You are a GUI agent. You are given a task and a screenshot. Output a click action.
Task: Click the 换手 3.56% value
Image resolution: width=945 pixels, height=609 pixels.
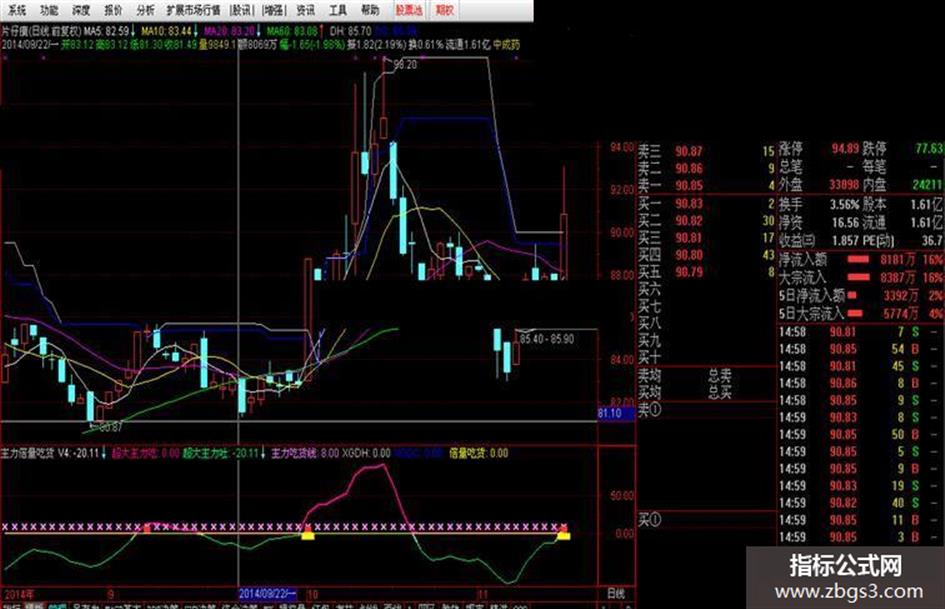click(844, 204)
